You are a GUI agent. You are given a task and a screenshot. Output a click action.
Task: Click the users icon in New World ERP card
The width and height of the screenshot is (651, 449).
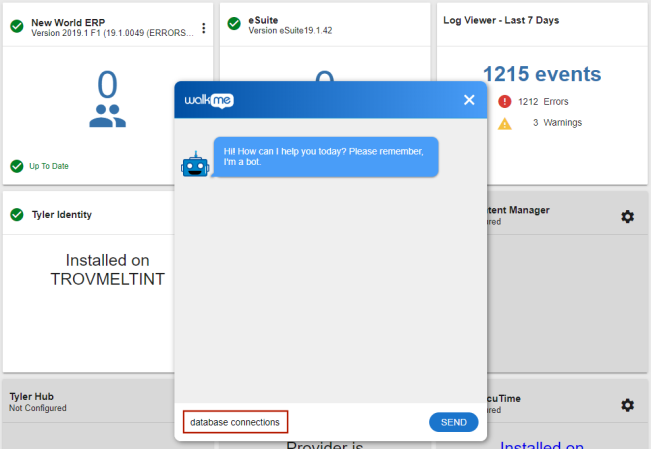pyautogui.click(x=107, y=116)
